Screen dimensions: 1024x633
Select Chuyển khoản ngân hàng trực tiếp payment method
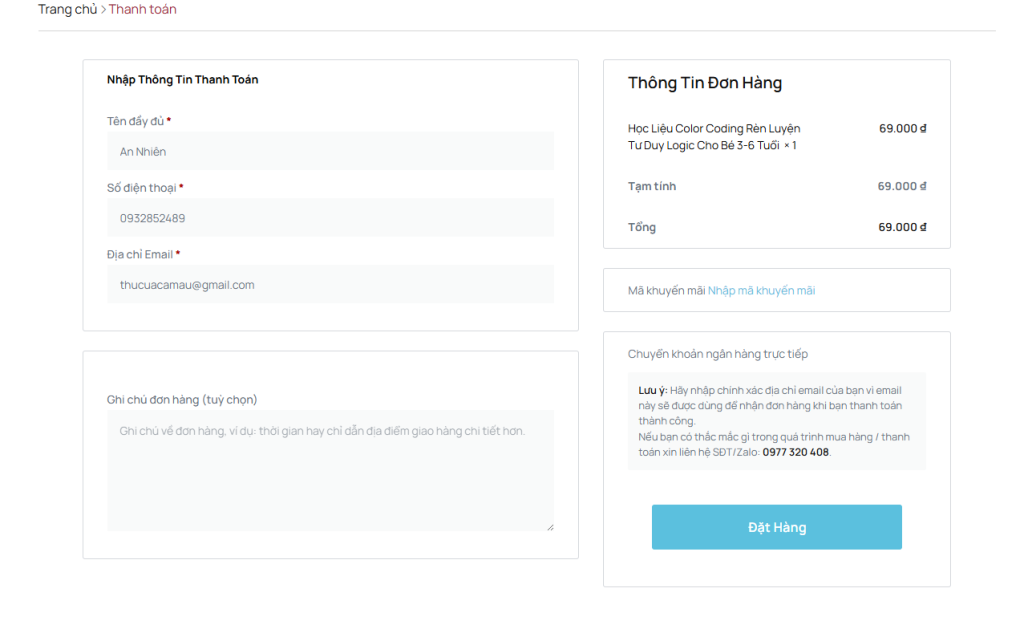tap(717, 354)
